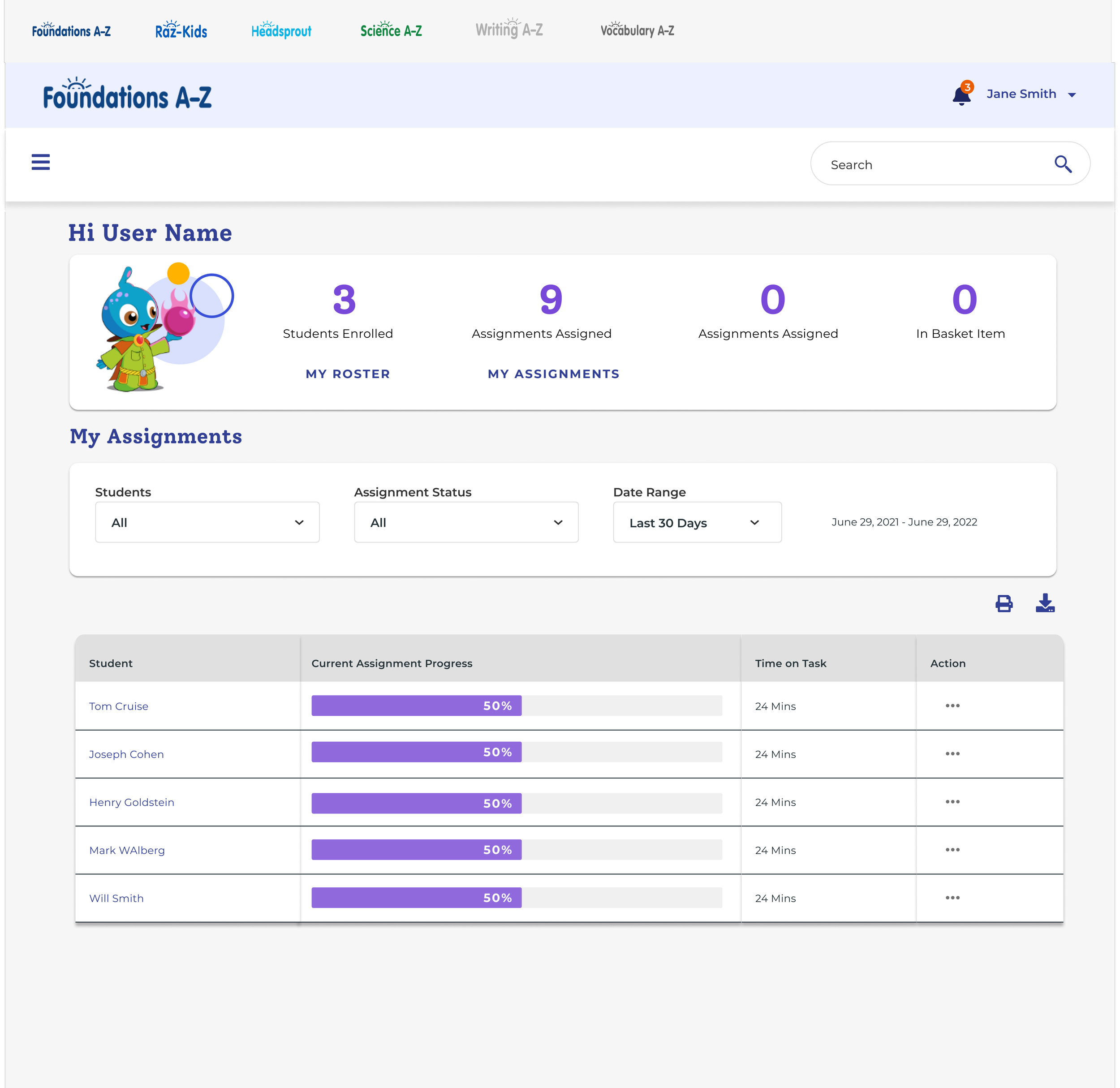This screenshot has height=1088, width=1120.
Task: Click the search magnifier icon
Action: (1062, 164)
